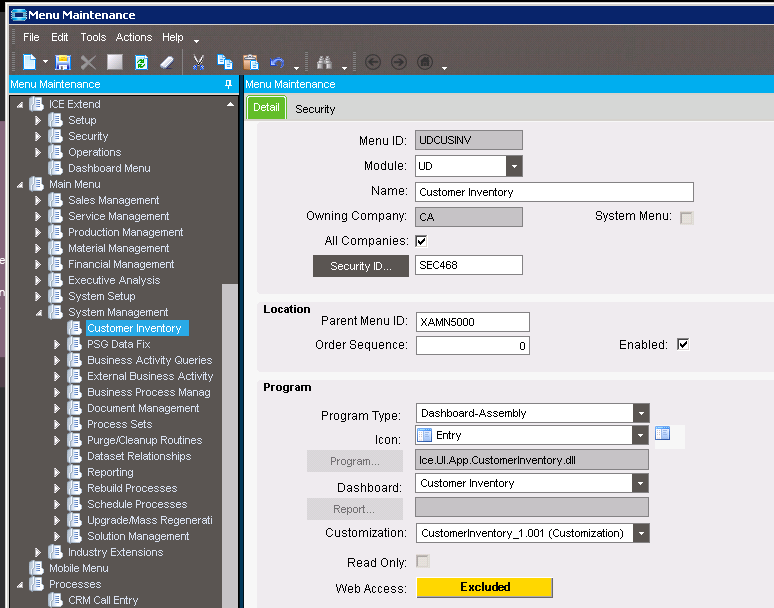Click the Clear eraser toolbar icon

[167, 62]
